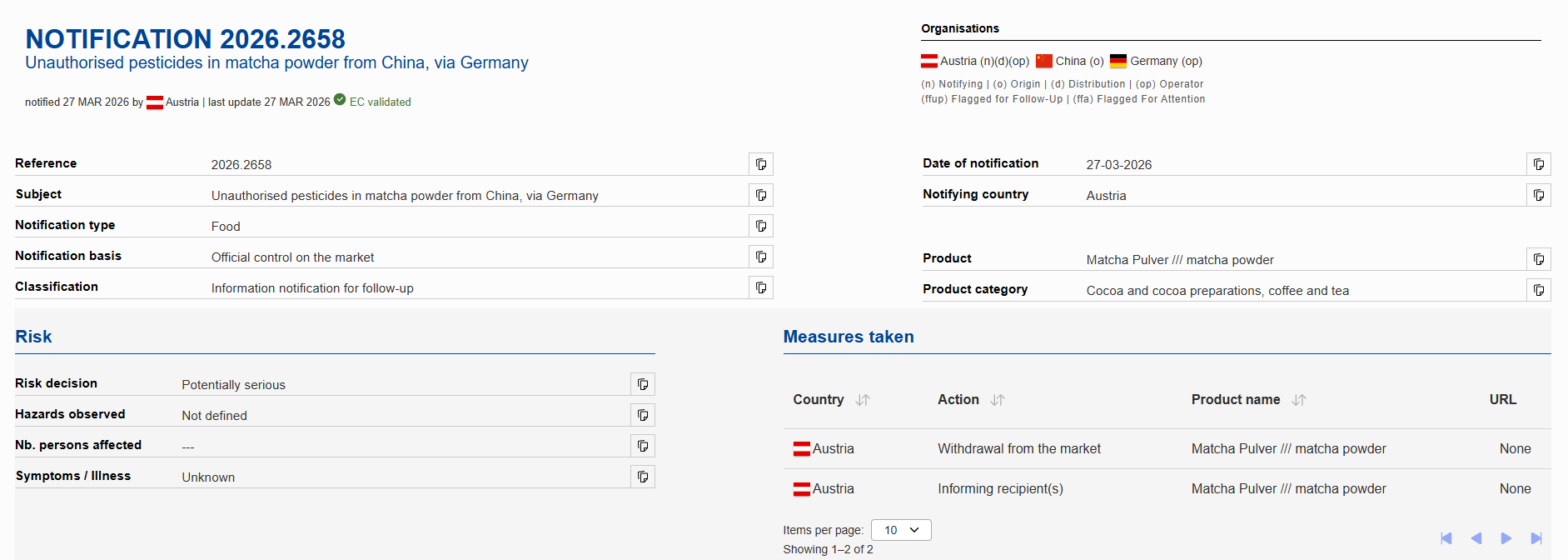
Task: Click the Withdrawal from the market row
Action: tap(1018, 449)
